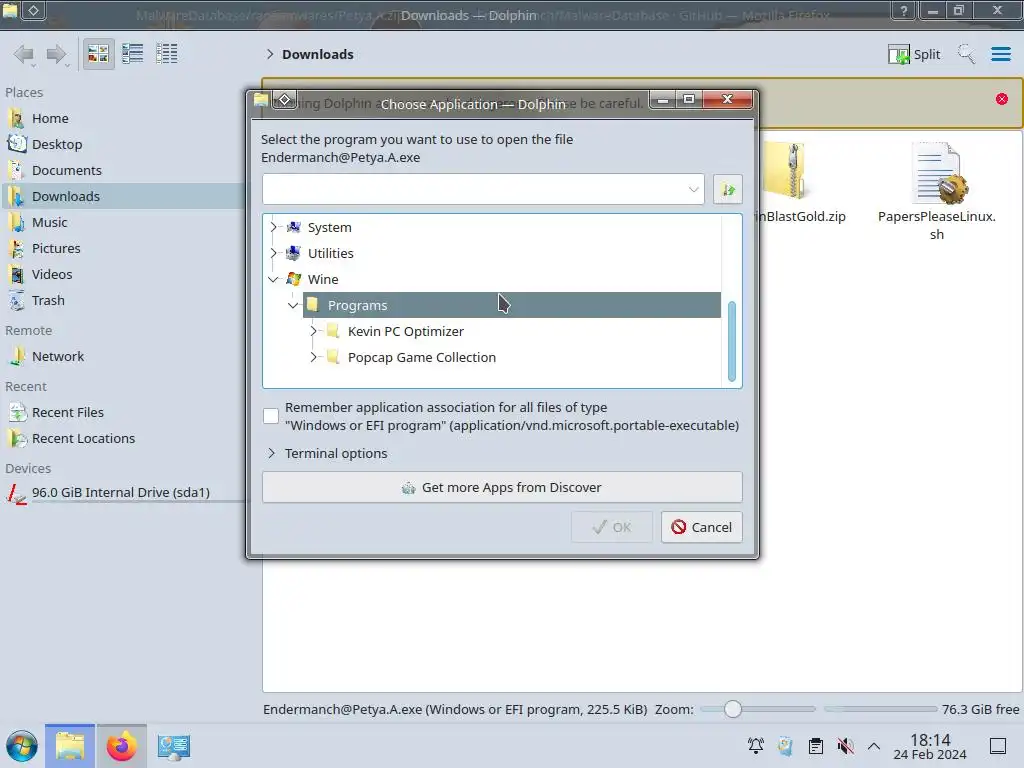Image resolution: width=1024 pixels, height=768 pixels.
Task: Adjust the Zoom slider handle
Action: pyautogui.click(x=733, y=709)
